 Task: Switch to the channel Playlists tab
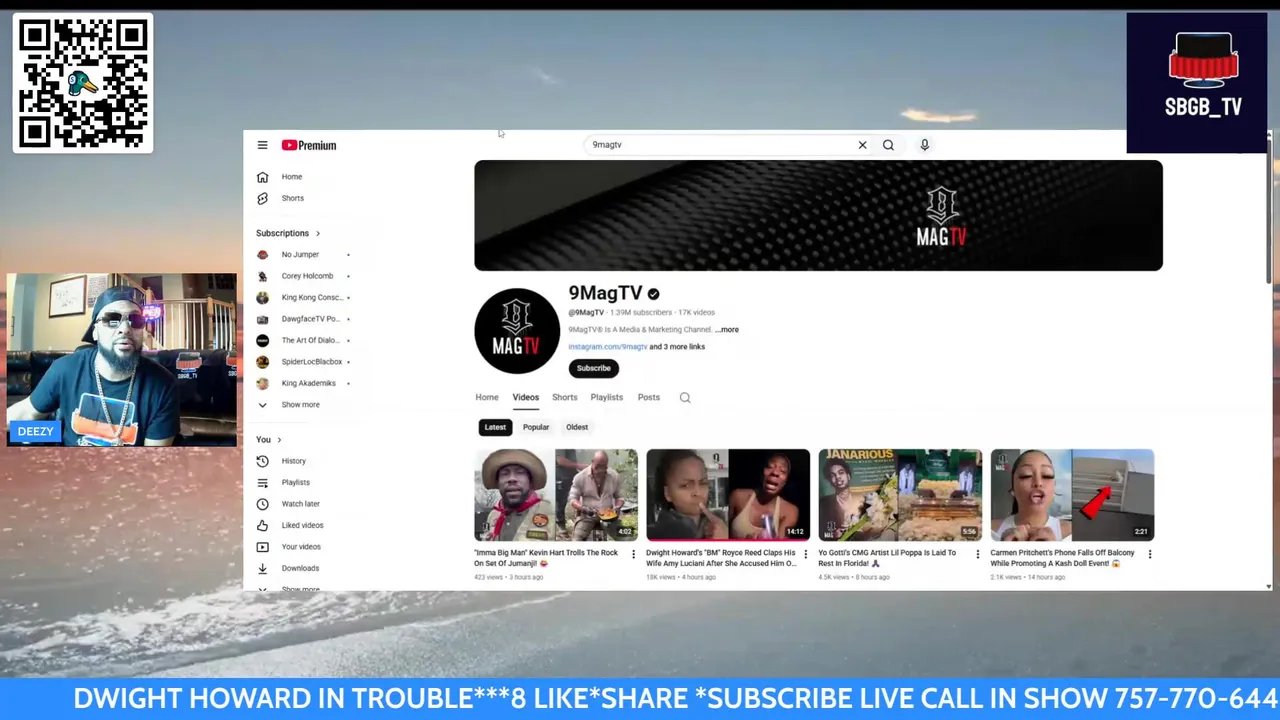[606, 397]
